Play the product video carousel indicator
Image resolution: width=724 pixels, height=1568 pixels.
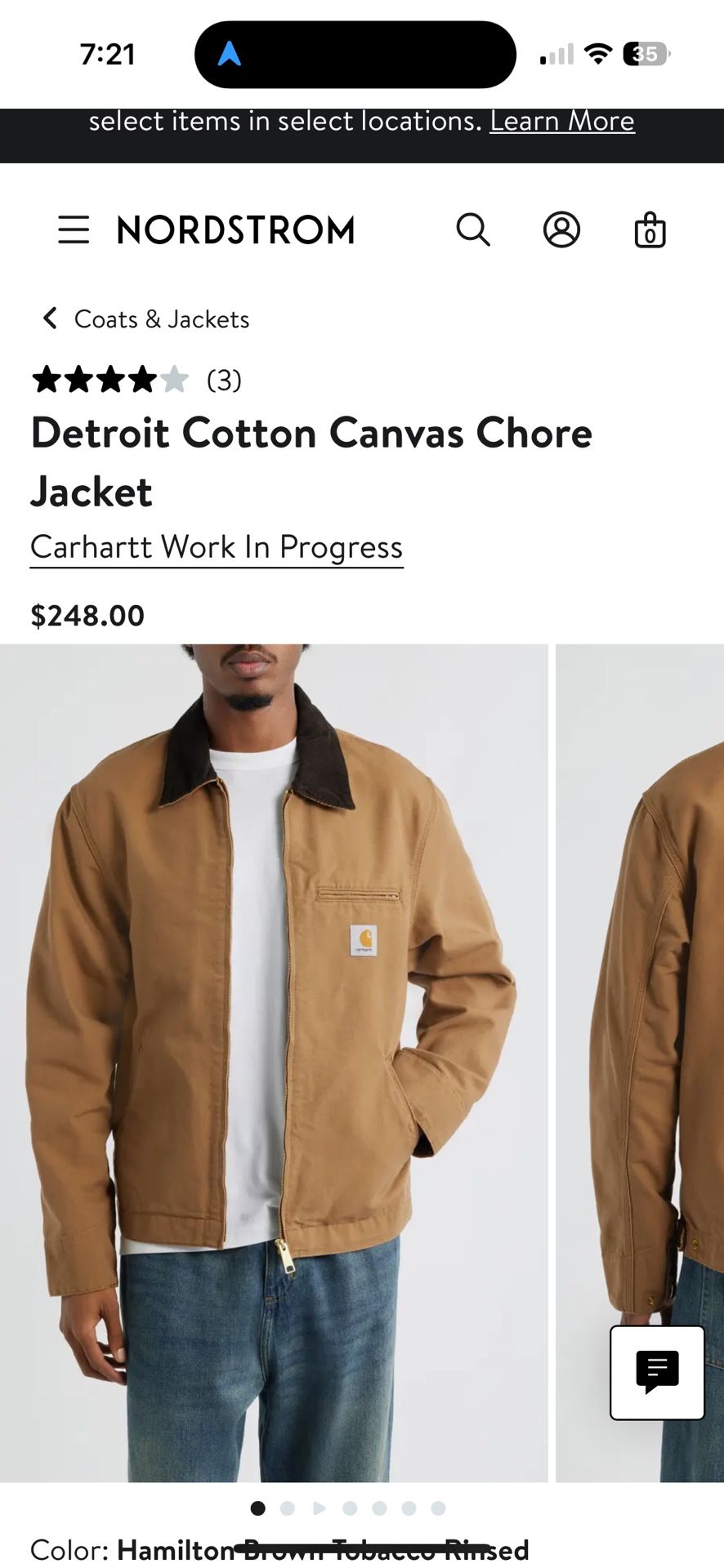(320, 1508)
